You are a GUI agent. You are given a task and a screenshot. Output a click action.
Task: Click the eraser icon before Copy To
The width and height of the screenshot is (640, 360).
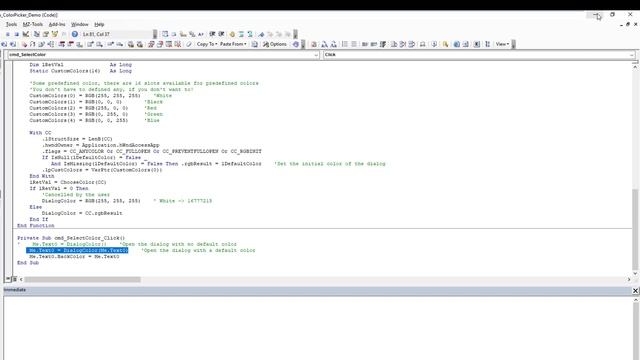189,44
